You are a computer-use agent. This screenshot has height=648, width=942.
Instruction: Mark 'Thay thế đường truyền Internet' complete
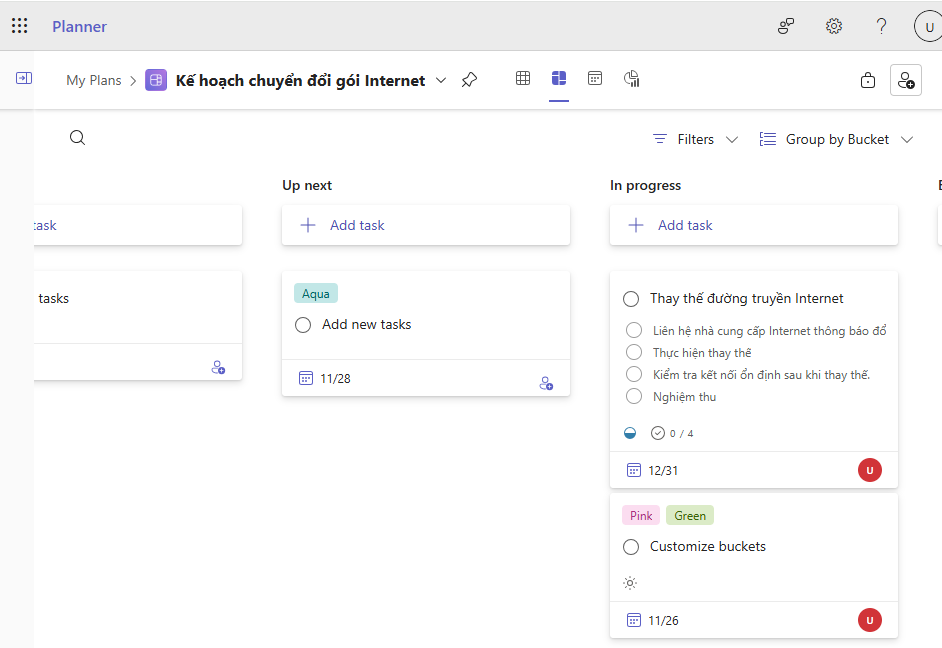tap(631, 298)
